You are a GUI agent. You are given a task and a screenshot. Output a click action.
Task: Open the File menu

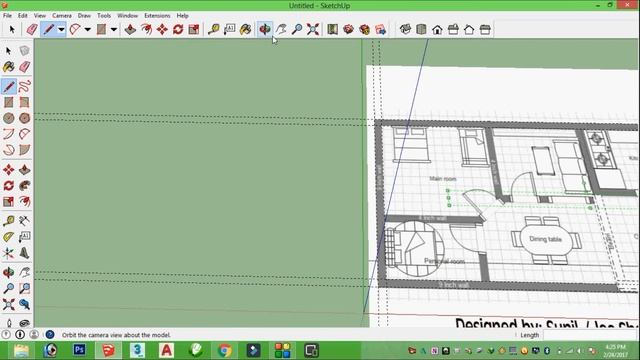click(x=7, y=16)
